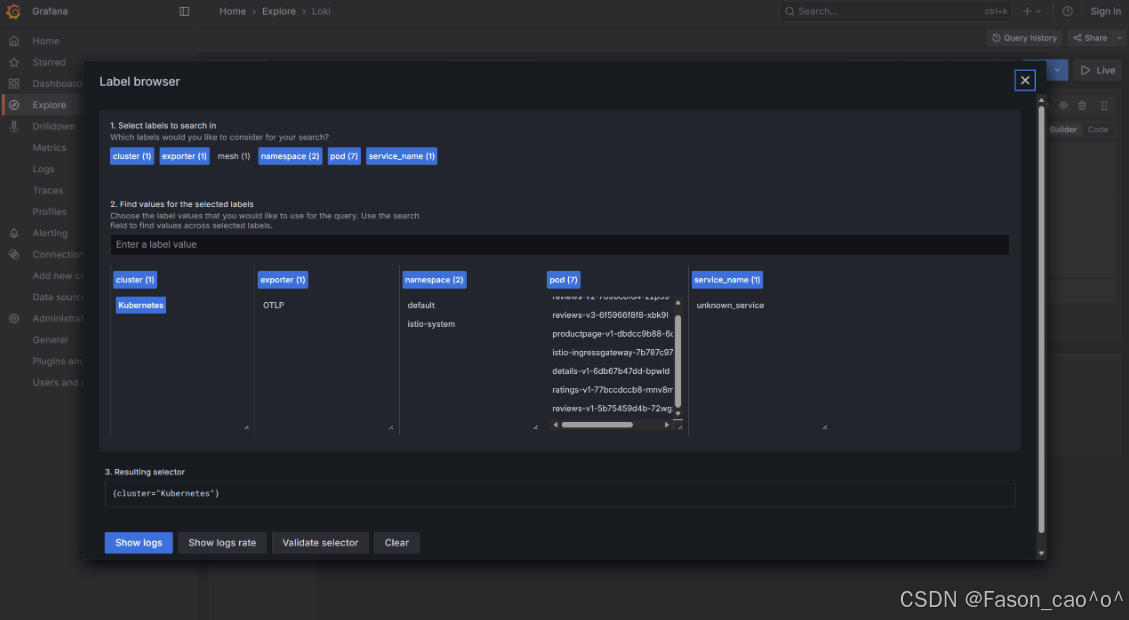Switch to the Builder mode
1129x620 pixels.
[x=1063, y=130]
